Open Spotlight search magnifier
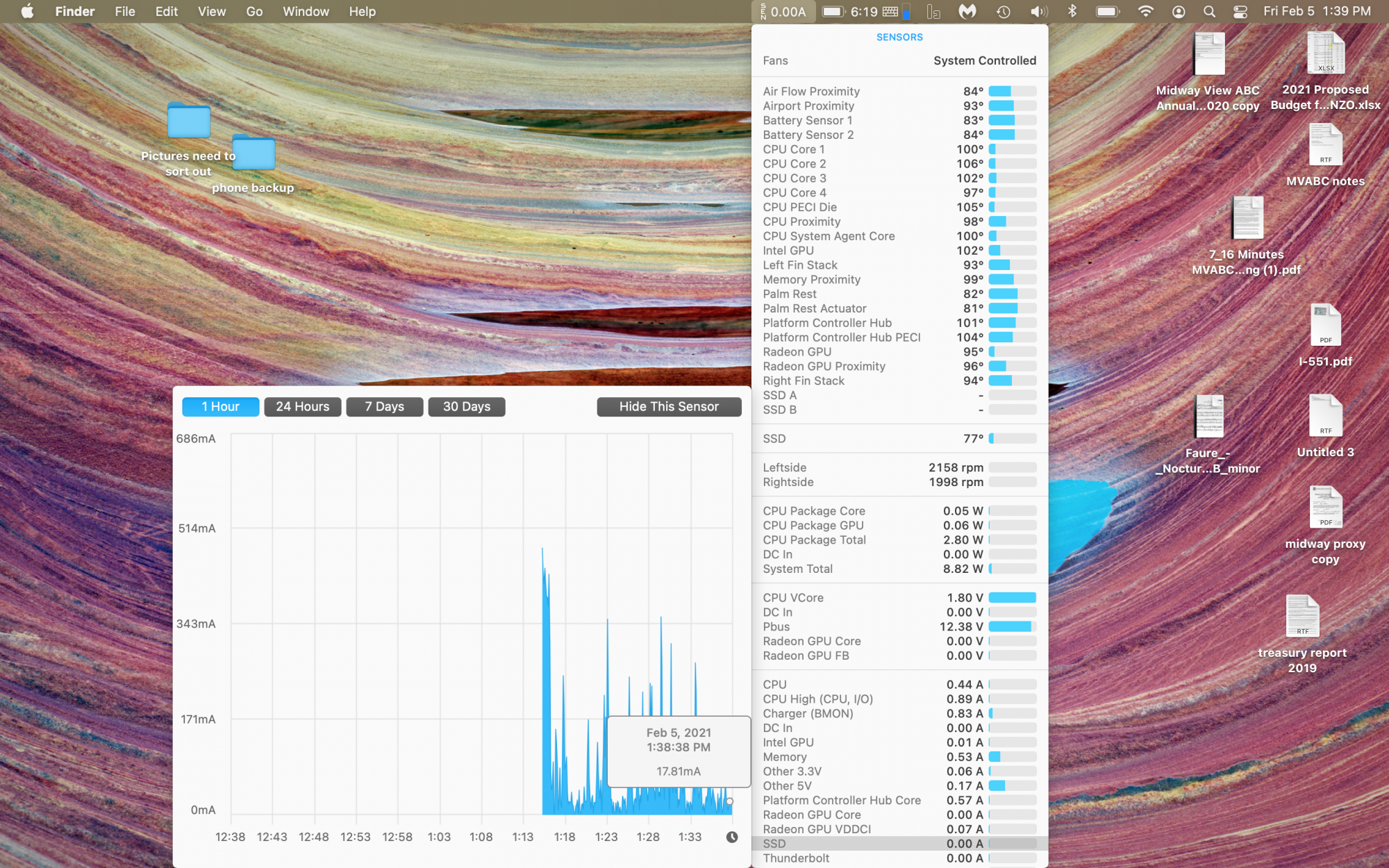The image size is (1389, 868). point(1209,11)
